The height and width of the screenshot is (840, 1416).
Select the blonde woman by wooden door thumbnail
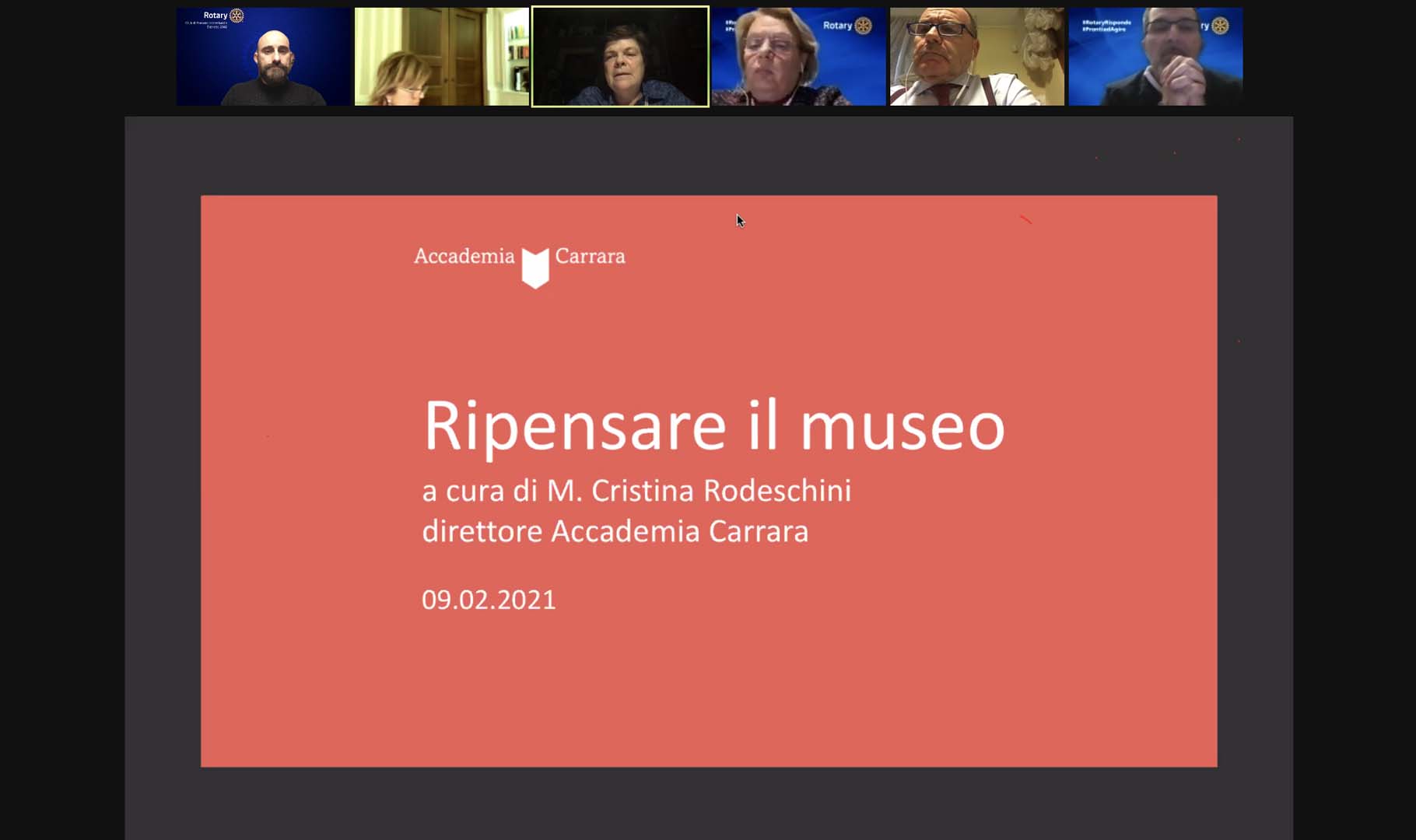tap(441, 57)
